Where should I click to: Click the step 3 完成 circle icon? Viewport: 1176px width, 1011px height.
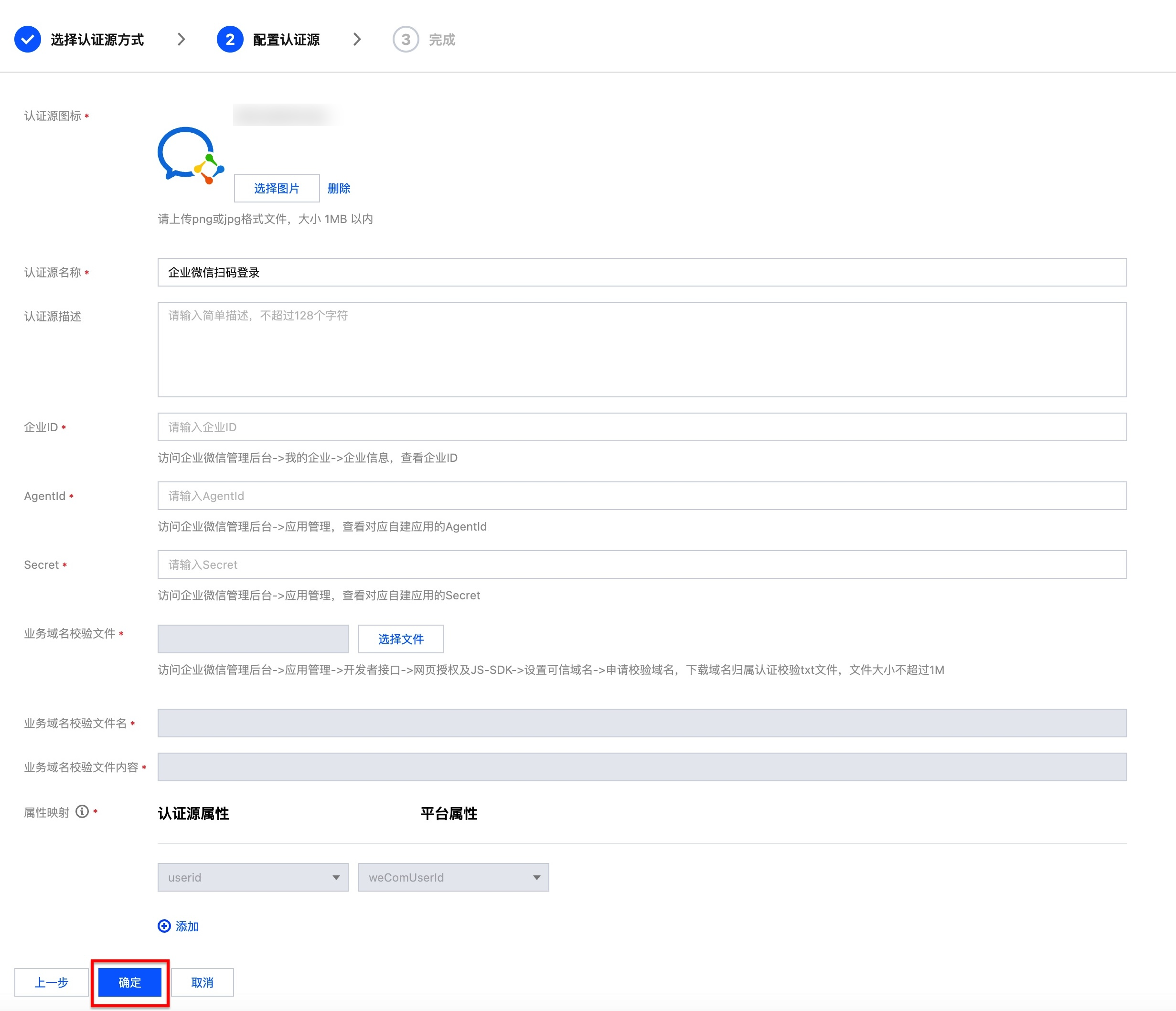(405, 40)
